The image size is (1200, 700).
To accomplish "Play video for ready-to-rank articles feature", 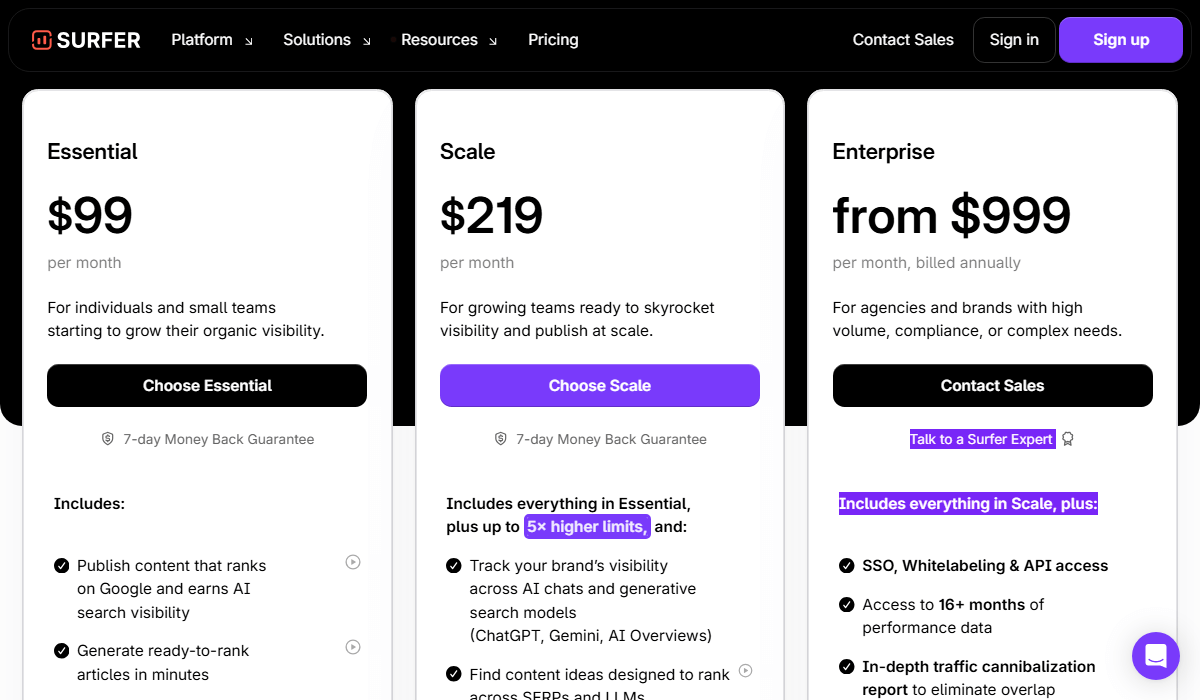I will click(353, 647).
